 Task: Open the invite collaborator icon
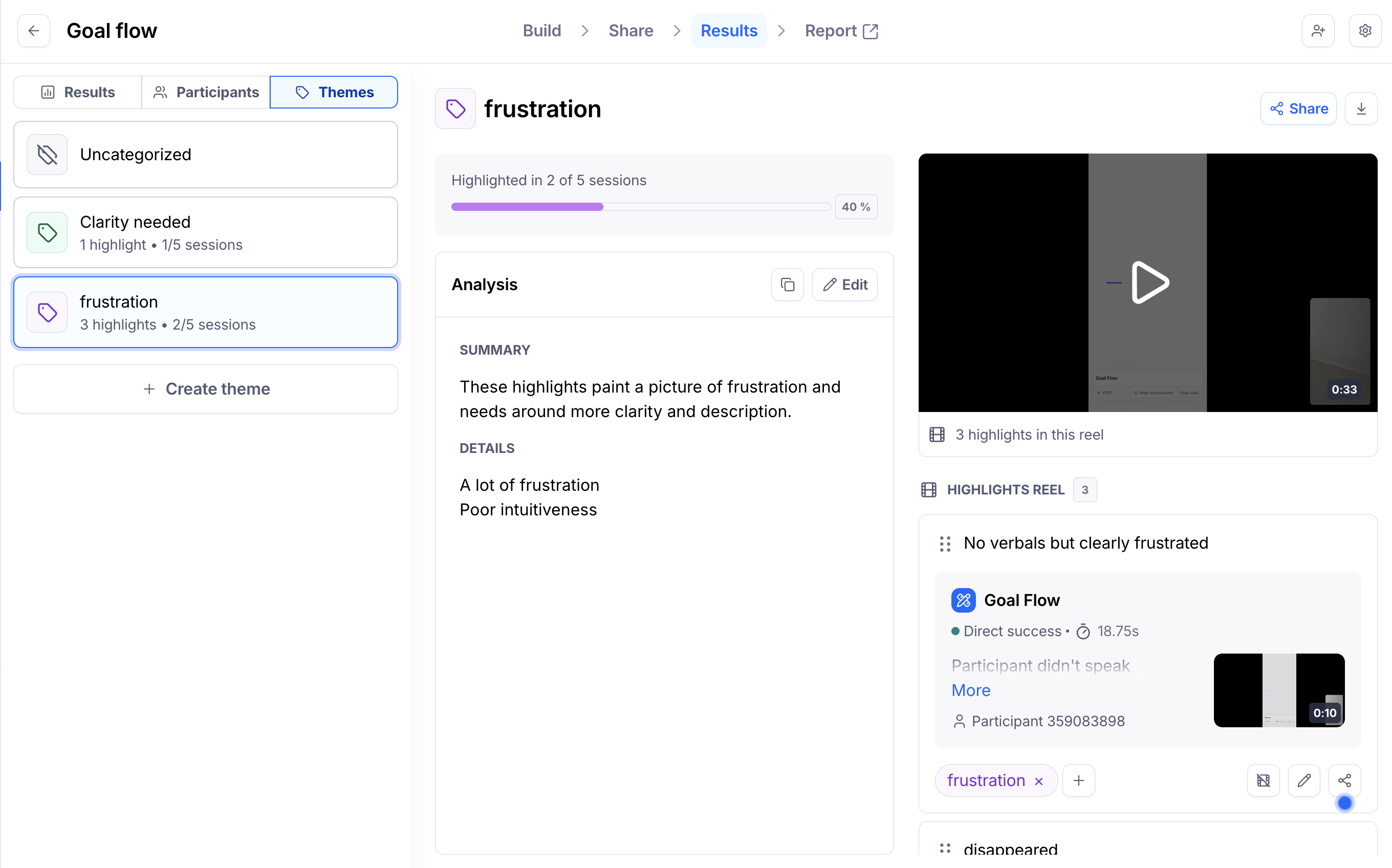click(x=1318, y=31)
